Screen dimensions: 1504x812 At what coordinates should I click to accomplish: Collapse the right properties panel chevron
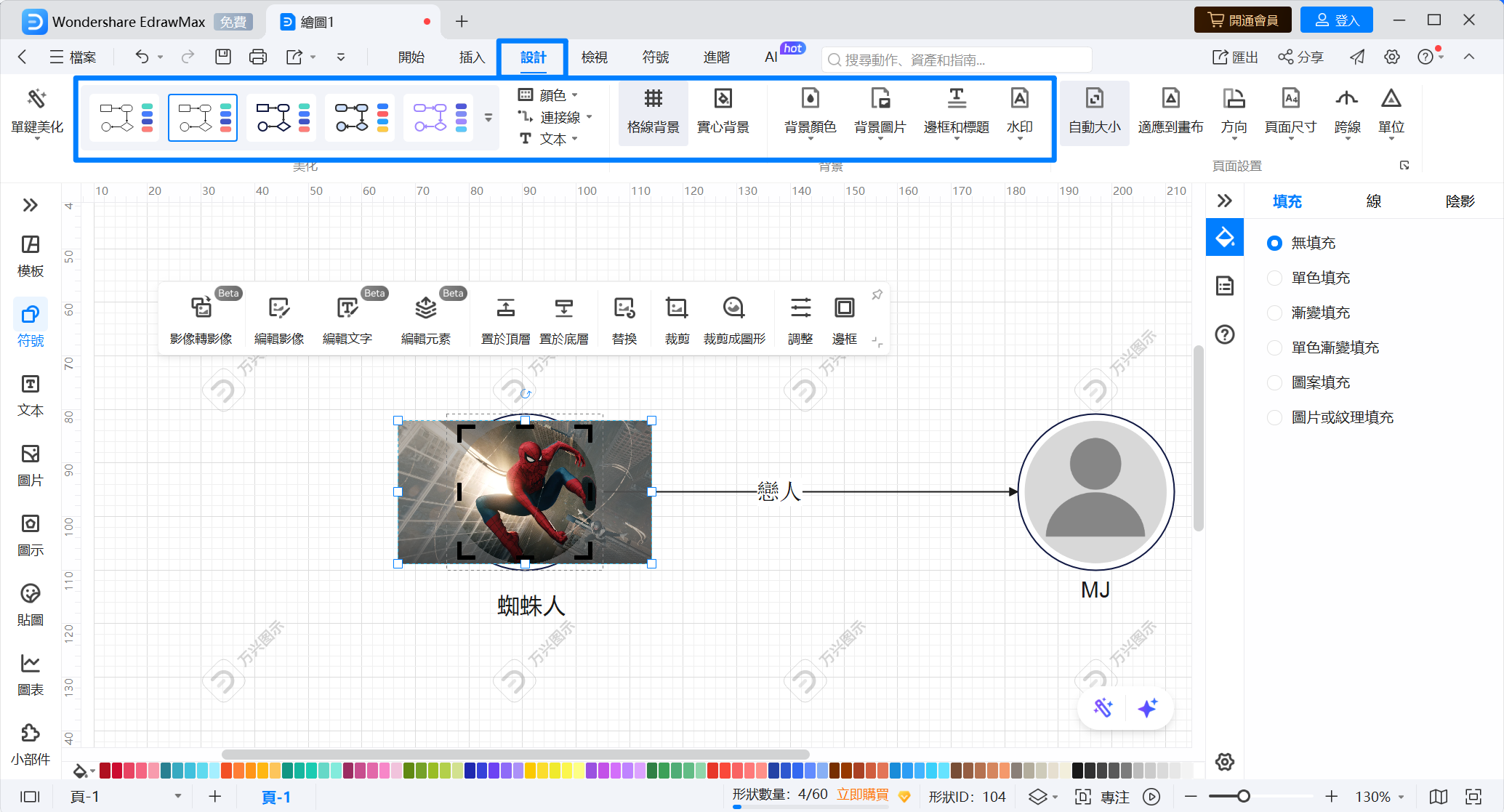(x=1225, y=201)
